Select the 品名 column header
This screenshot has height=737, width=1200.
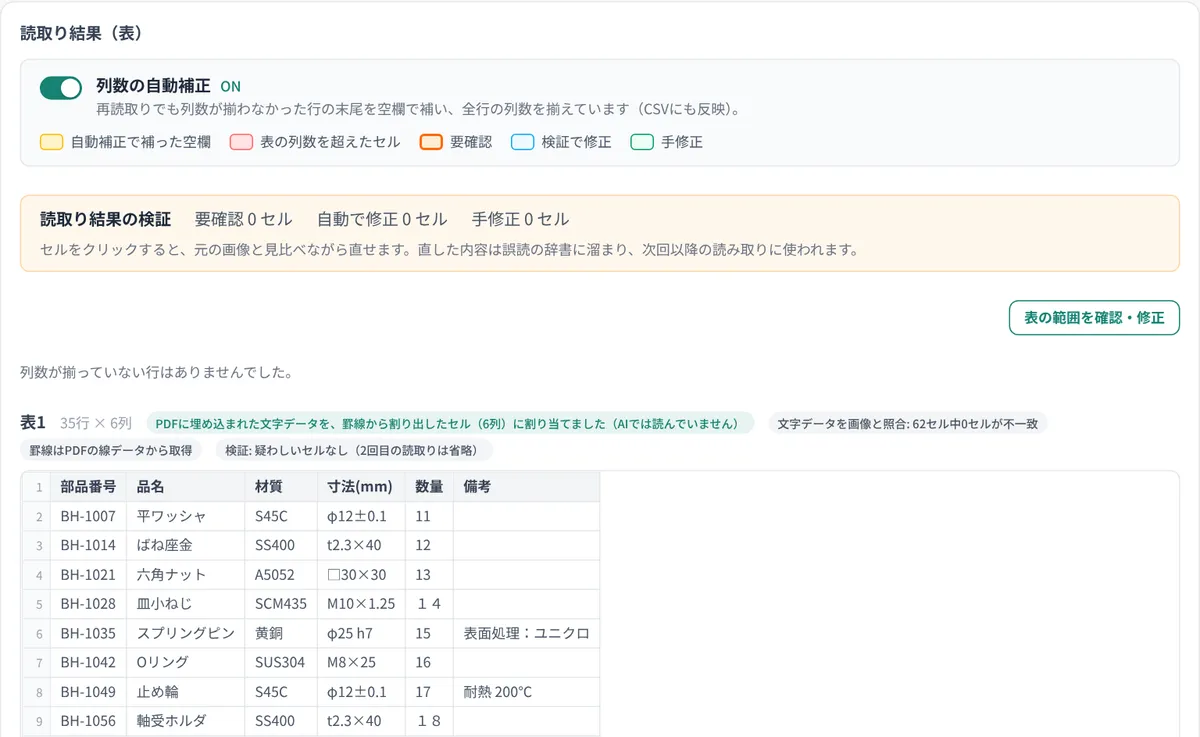185,487
